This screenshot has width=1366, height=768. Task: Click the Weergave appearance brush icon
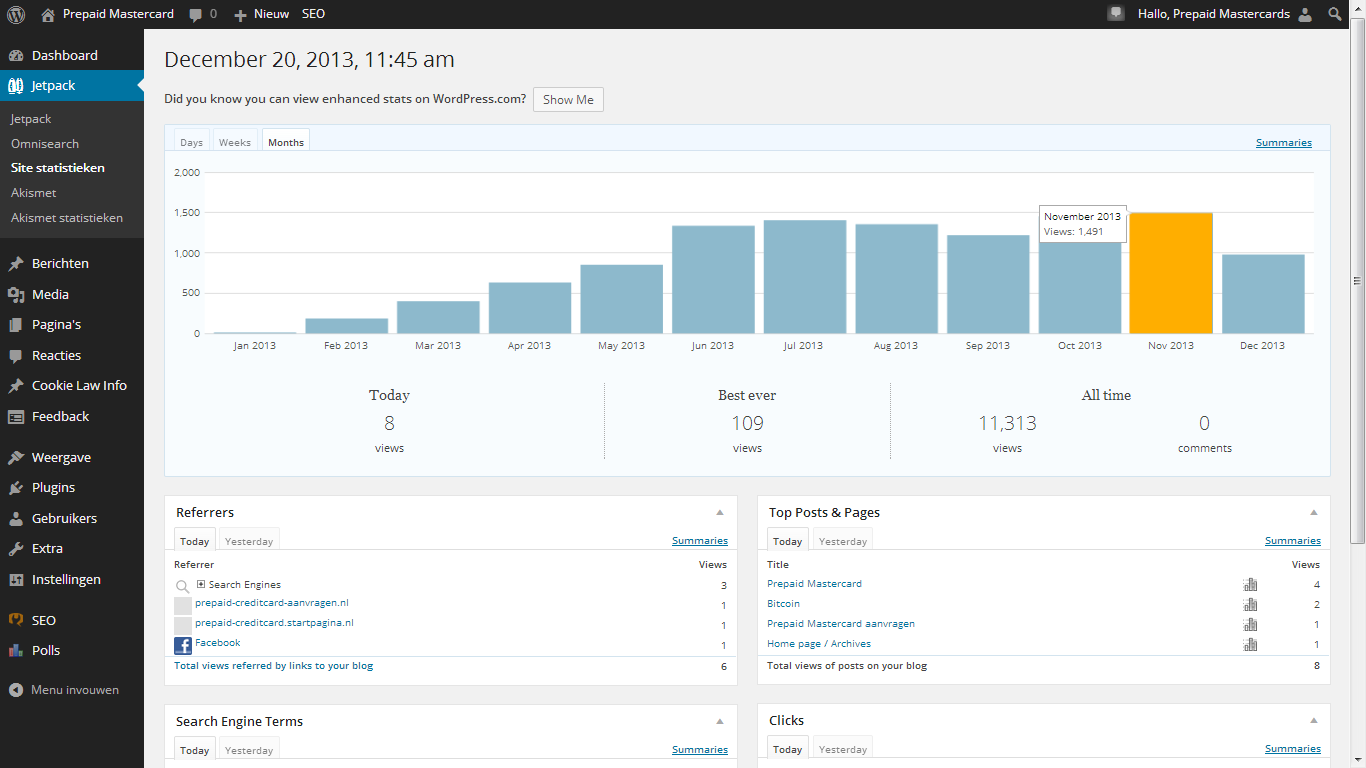pos(16,457)
